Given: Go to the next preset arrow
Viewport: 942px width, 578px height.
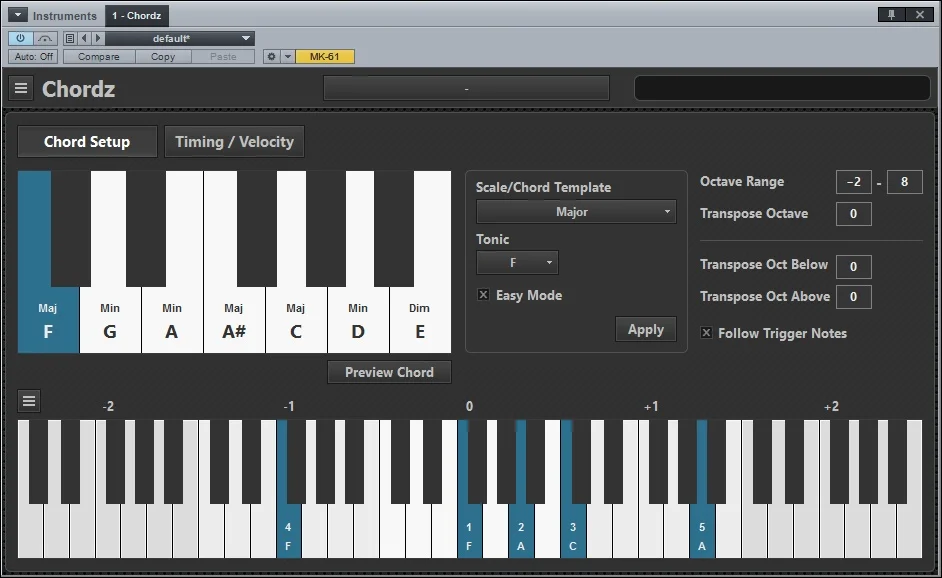Looking at the screenshot, I should coord(98,38).
